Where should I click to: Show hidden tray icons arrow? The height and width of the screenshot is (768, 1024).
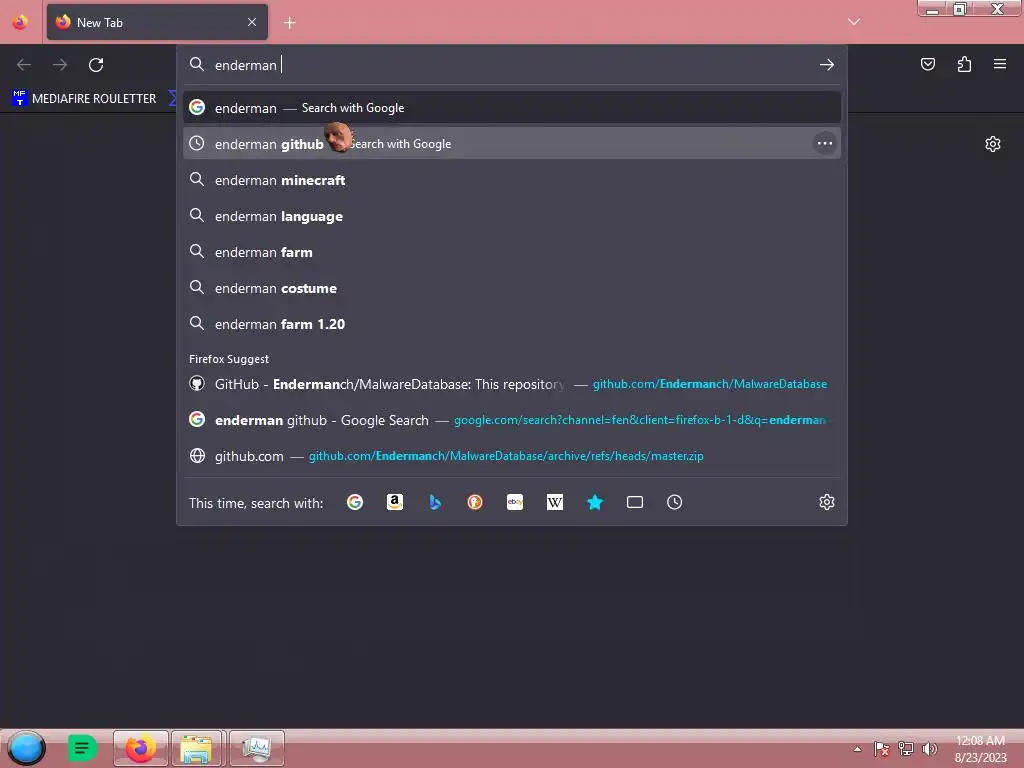pos(857,749)
